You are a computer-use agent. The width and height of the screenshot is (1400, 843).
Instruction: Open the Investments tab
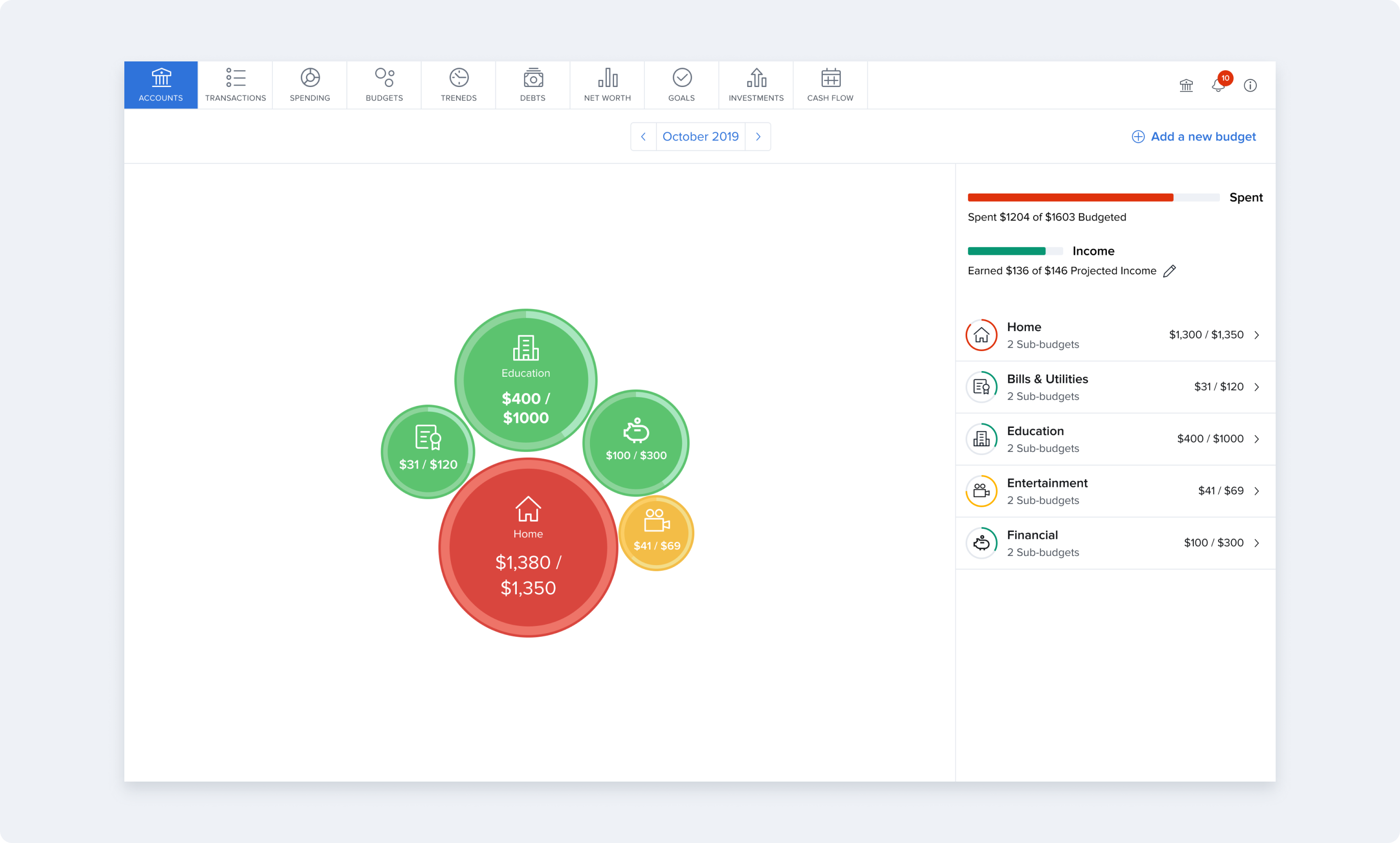pyautogui.click(x=756, y=84)
